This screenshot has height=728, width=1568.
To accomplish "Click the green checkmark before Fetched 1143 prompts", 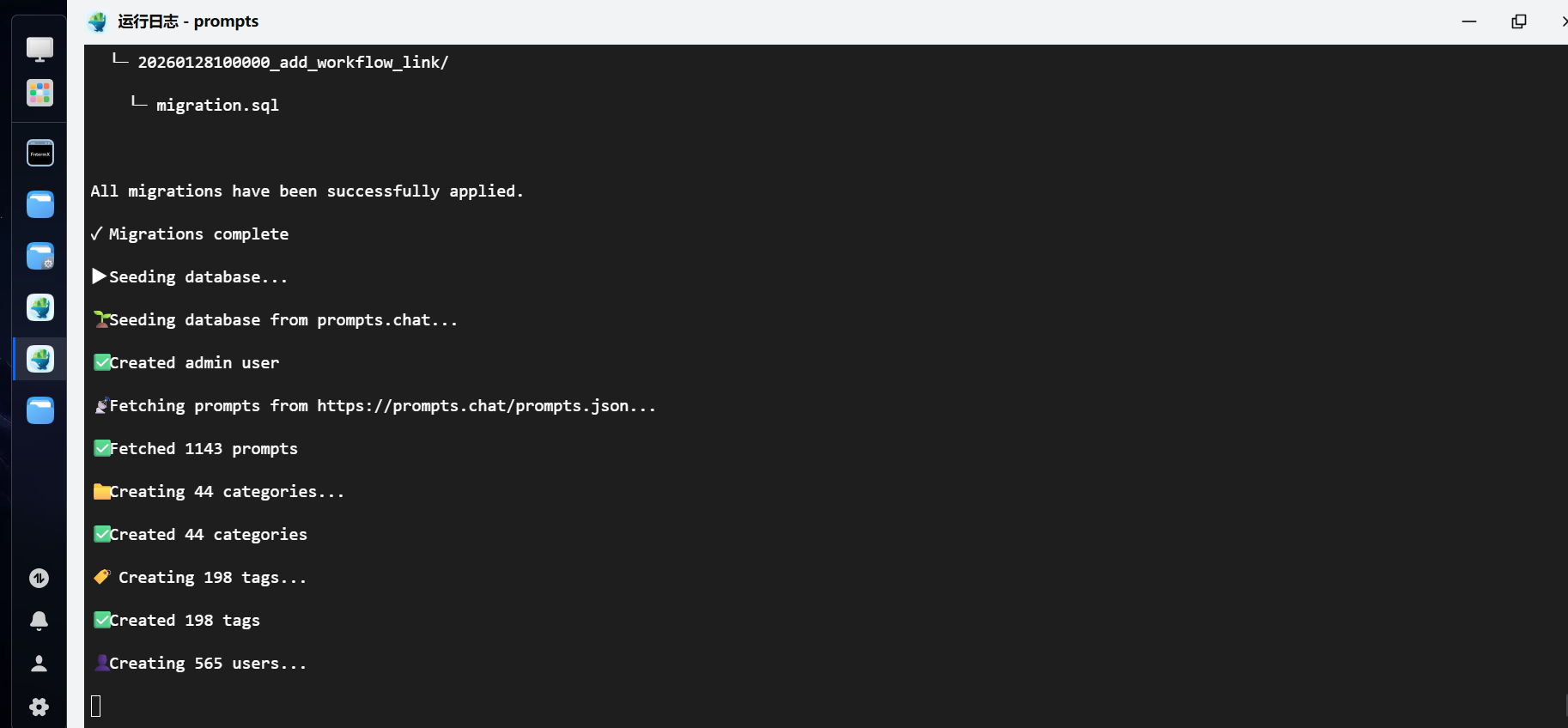I will click(x=102, y=448).
